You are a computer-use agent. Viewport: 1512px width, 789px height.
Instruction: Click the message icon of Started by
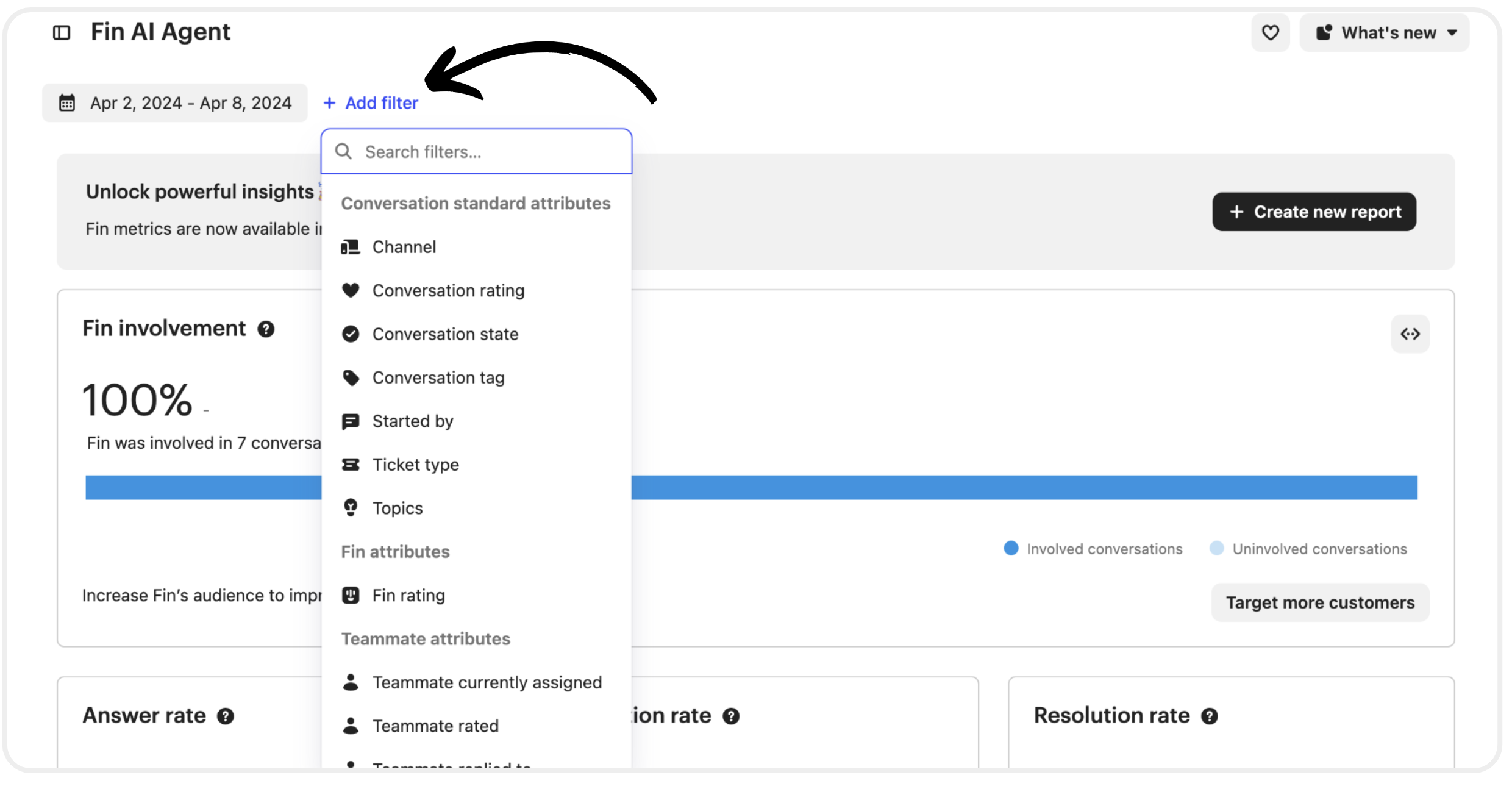click(x=351, y=421)
